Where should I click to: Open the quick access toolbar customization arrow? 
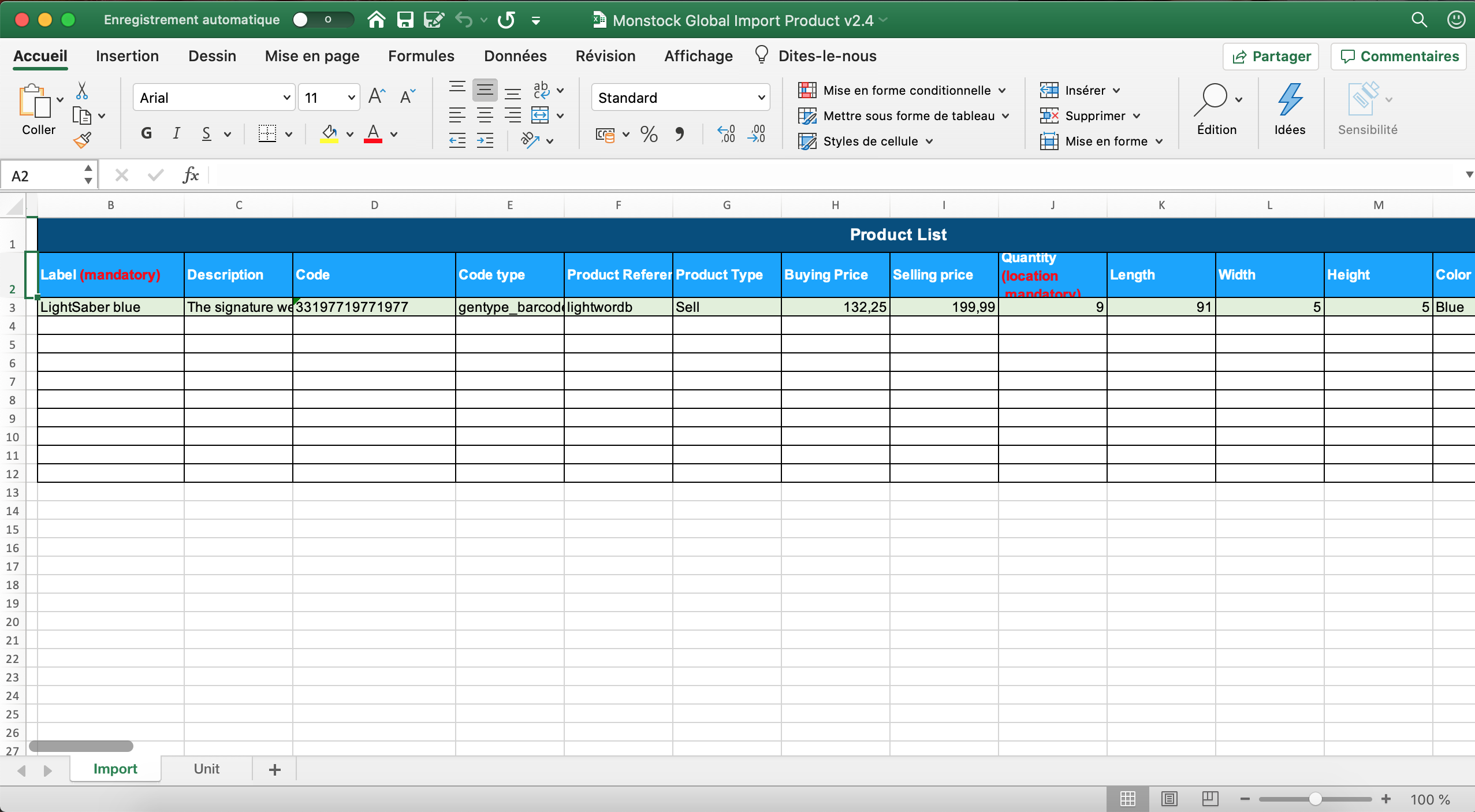click(536, 21)
